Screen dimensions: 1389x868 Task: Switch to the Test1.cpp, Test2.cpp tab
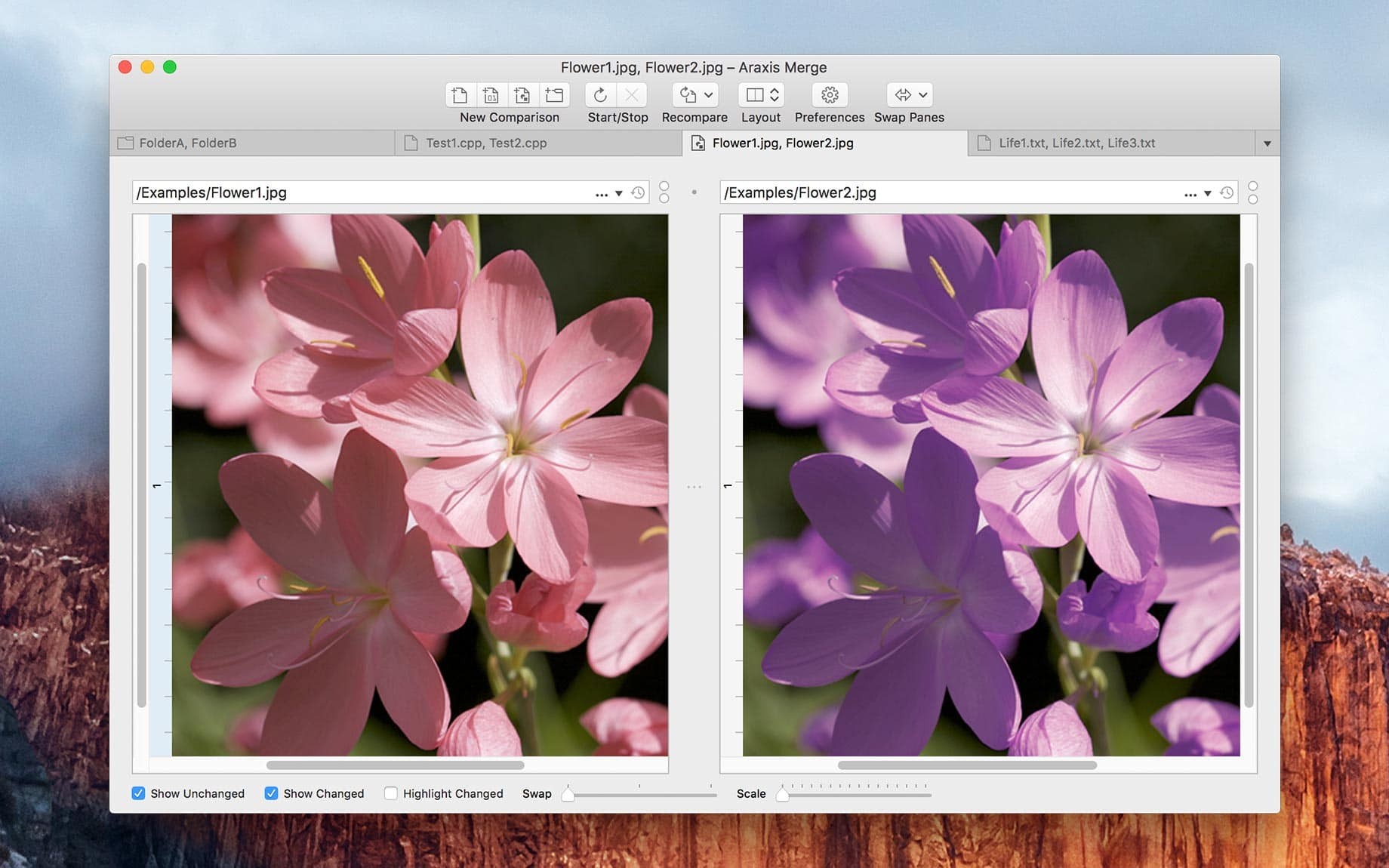485,143
